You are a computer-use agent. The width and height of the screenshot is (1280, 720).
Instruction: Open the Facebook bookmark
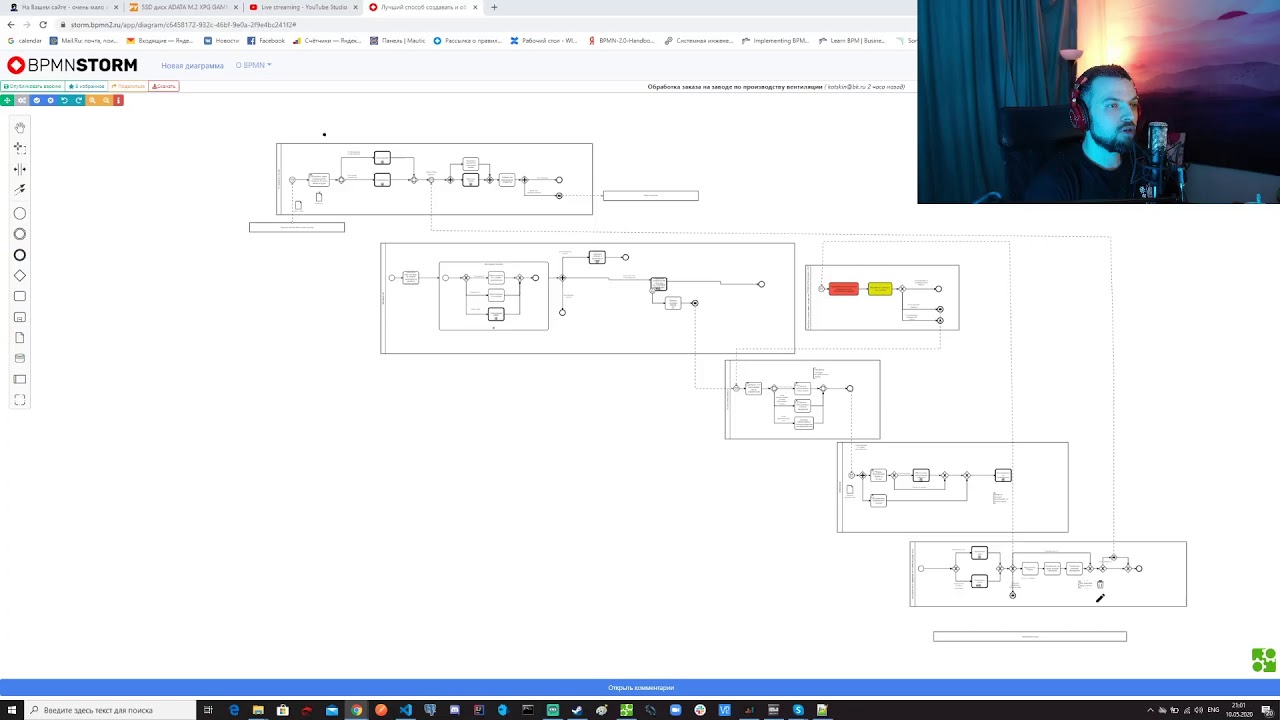266,41
